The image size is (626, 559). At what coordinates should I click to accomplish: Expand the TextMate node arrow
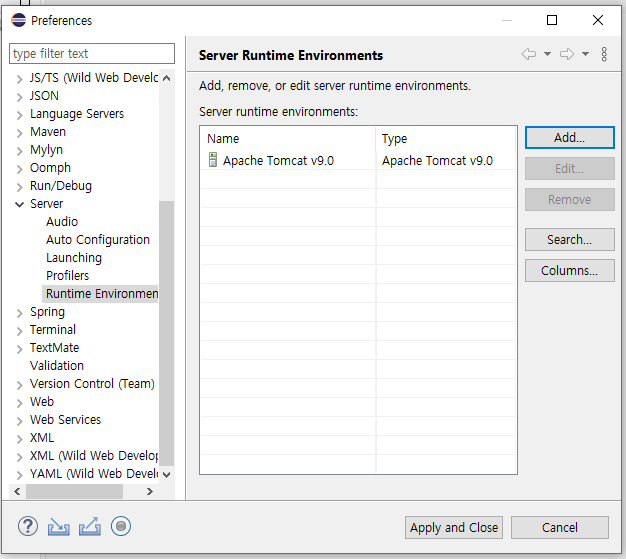[x=19, y=349]
